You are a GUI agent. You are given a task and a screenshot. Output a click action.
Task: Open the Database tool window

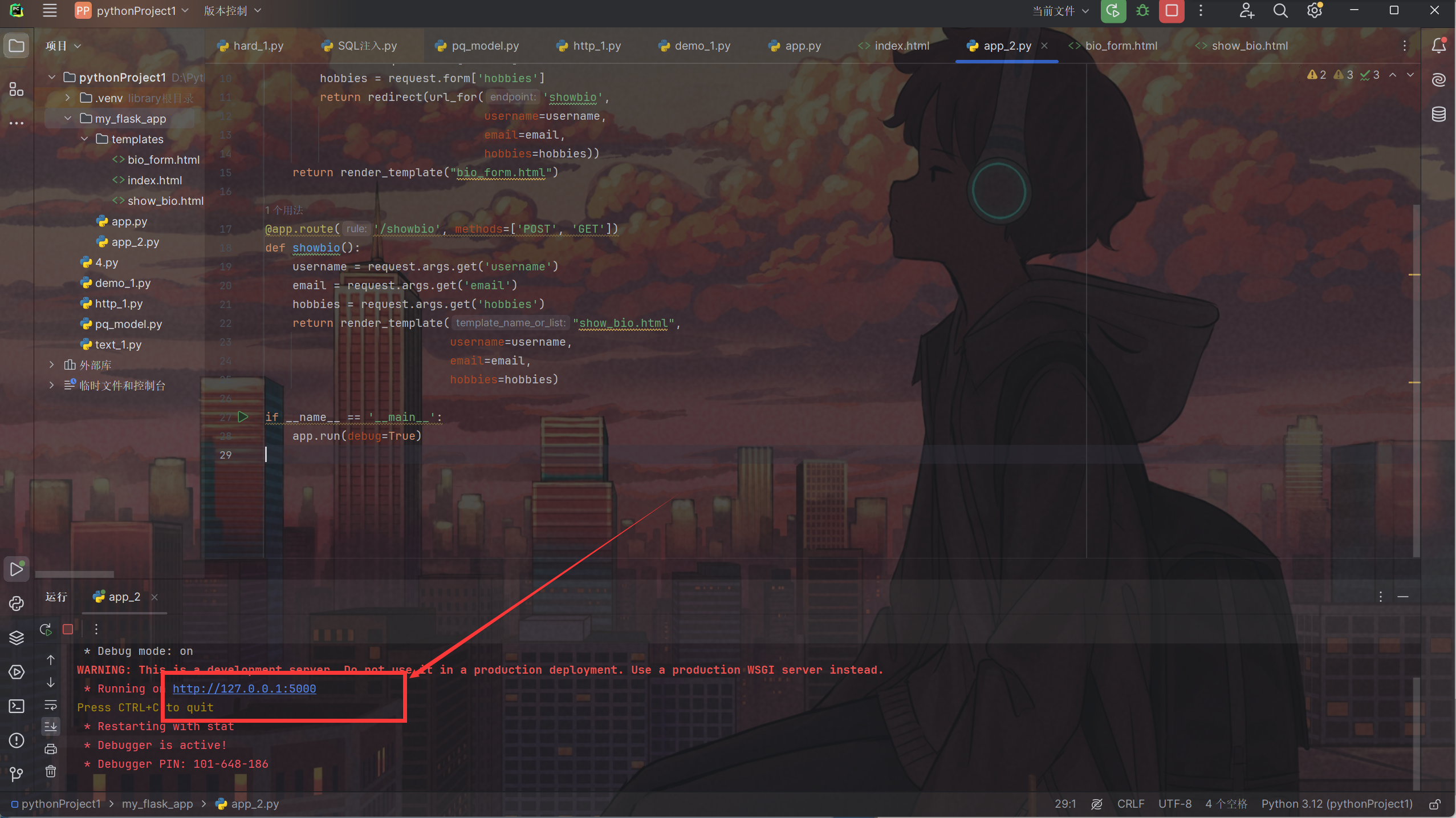pos(1438,114)
